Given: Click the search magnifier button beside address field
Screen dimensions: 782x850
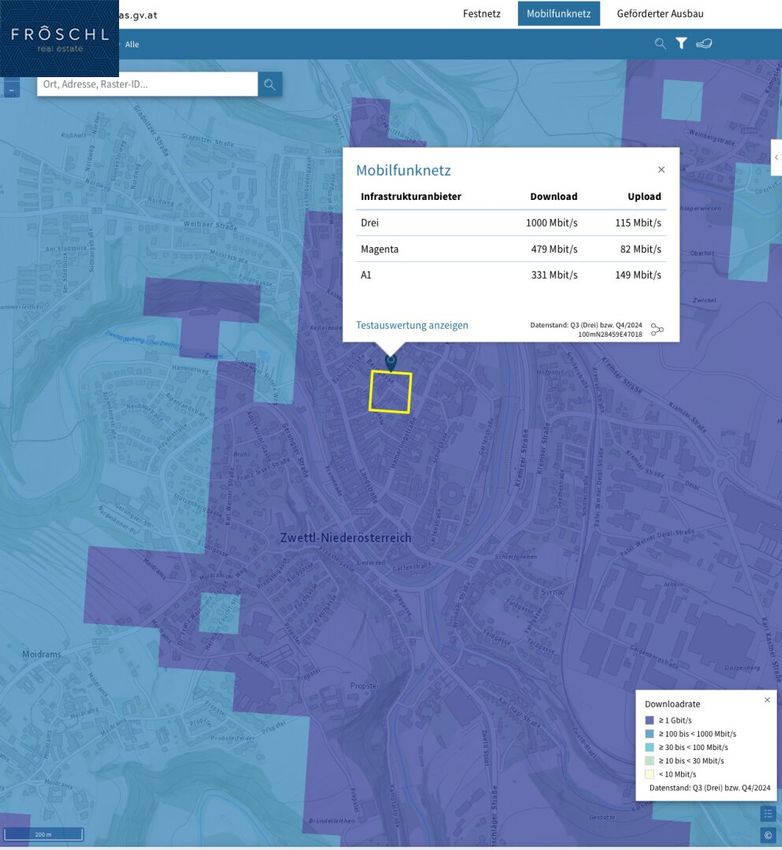Looking at the screenshot, I should point(270,85).
